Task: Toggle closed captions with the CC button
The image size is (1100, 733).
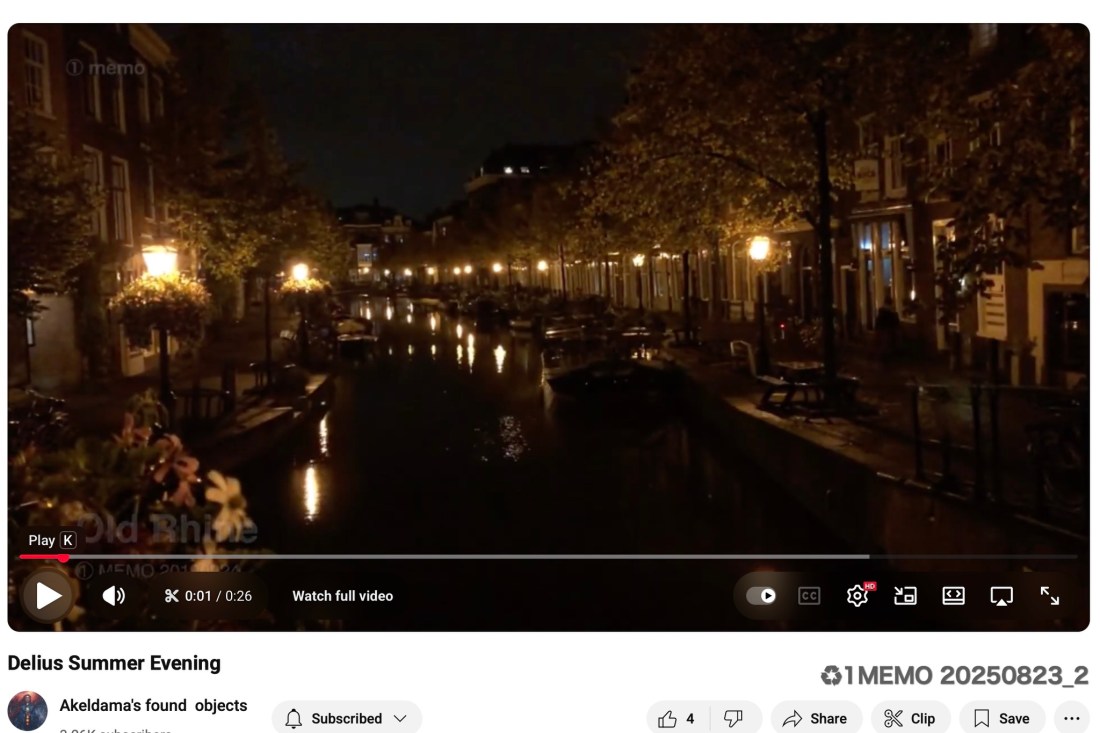Action: pos(809,596)
